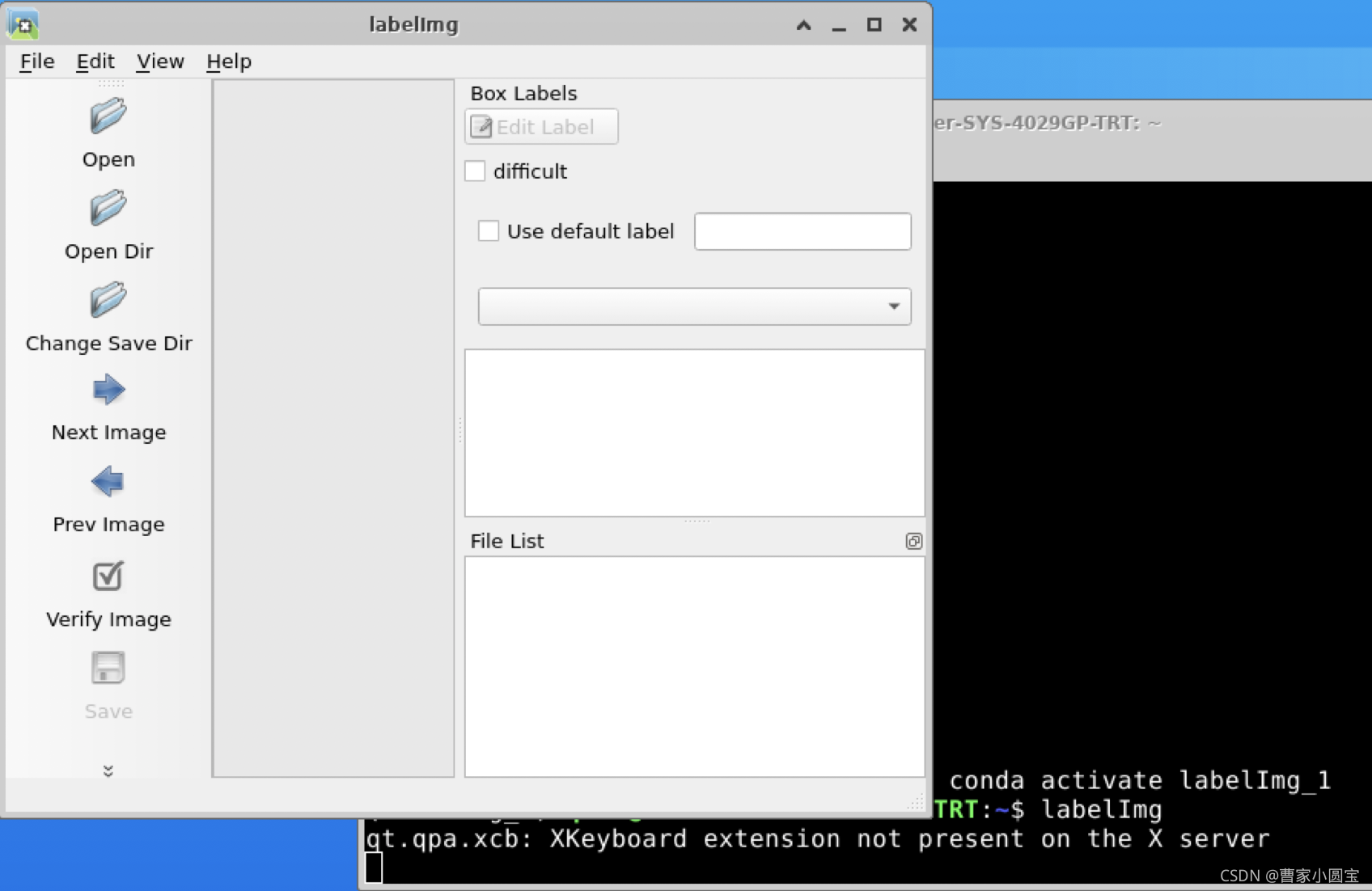Screen dimensions: 1372x891
Task: Open the Edit menu
Action: [x=95, y=61]
